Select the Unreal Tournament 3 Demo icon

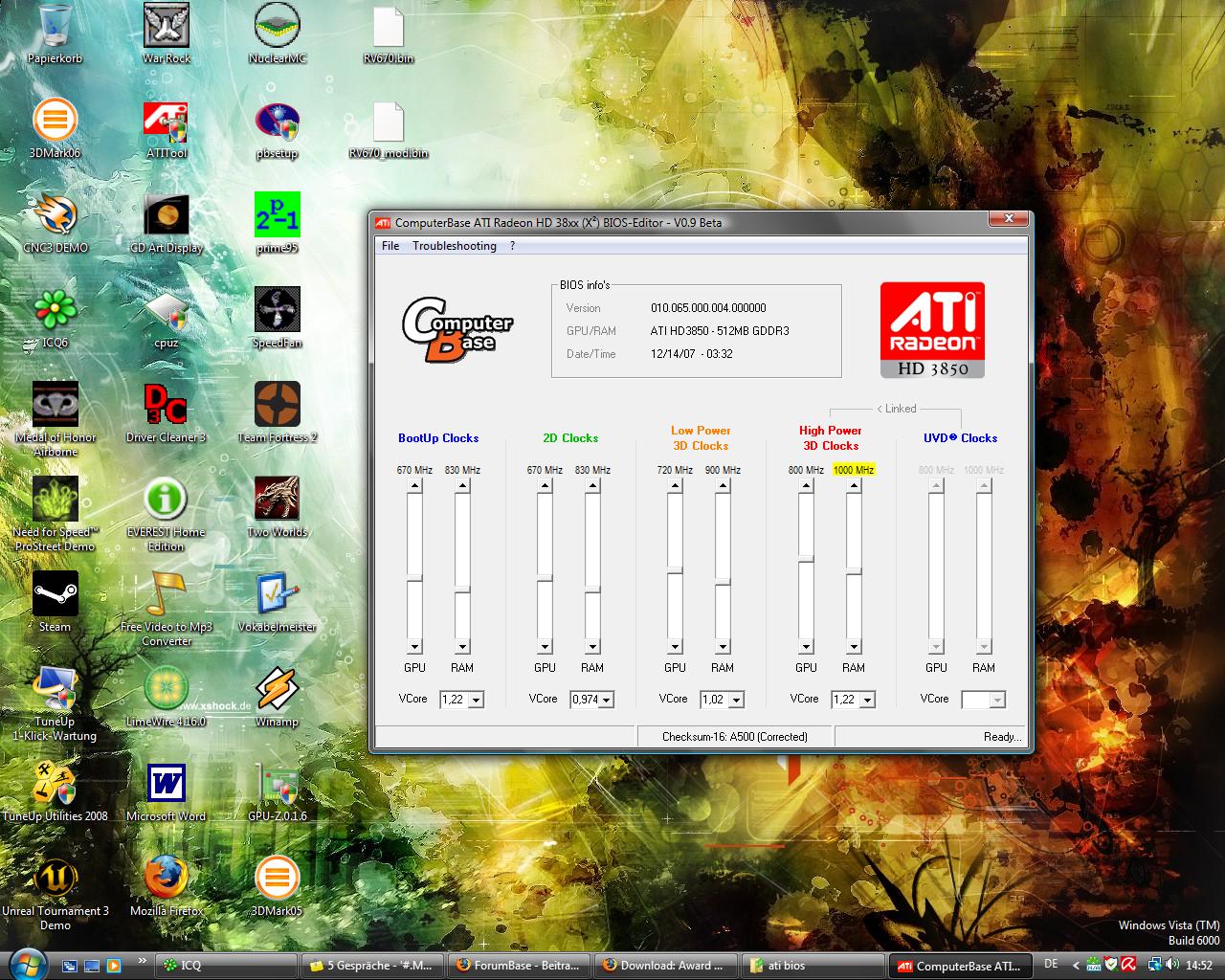click(x=55, y=893)
